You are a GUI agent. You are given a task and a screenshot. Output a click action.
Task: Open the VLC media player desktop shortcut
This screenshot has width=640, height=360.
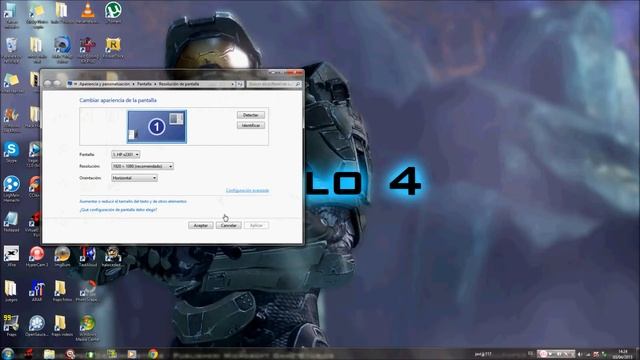[x=87, y=10]
